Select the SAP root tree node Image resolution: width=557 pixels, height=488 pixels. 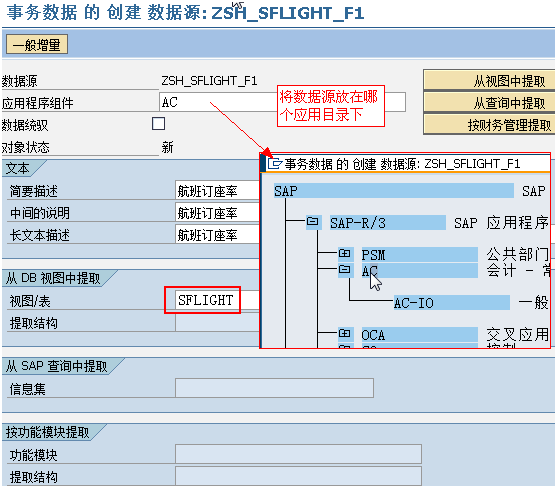point(394,191)
